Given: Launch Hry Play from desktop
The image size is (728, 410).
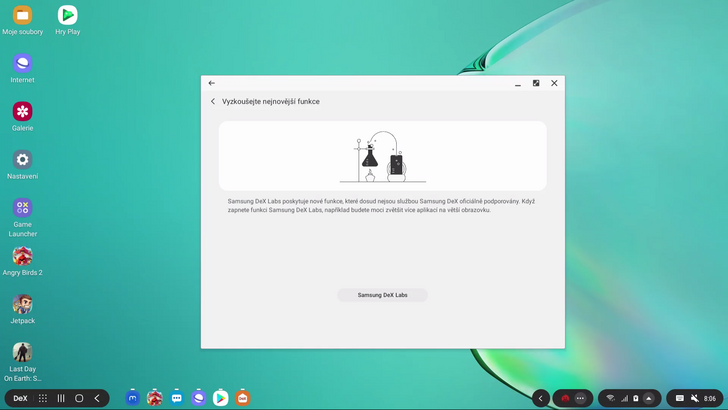Looking at the screenshot, I should [67, 16].
